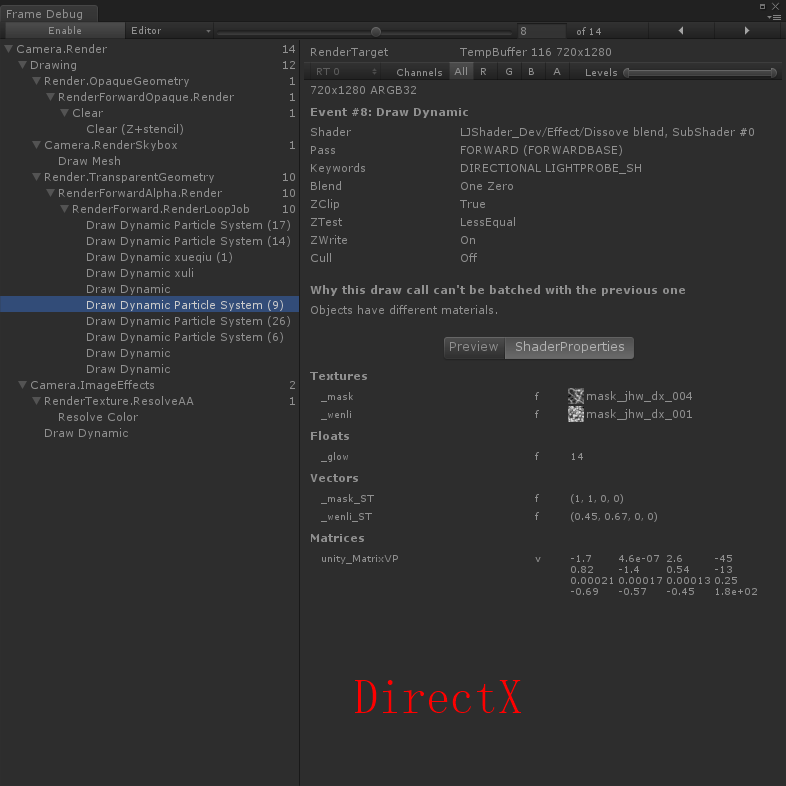Screen dimensions: 786x786
Task: Select Draw Dynamic xuli event
Action: click(140, 273)
